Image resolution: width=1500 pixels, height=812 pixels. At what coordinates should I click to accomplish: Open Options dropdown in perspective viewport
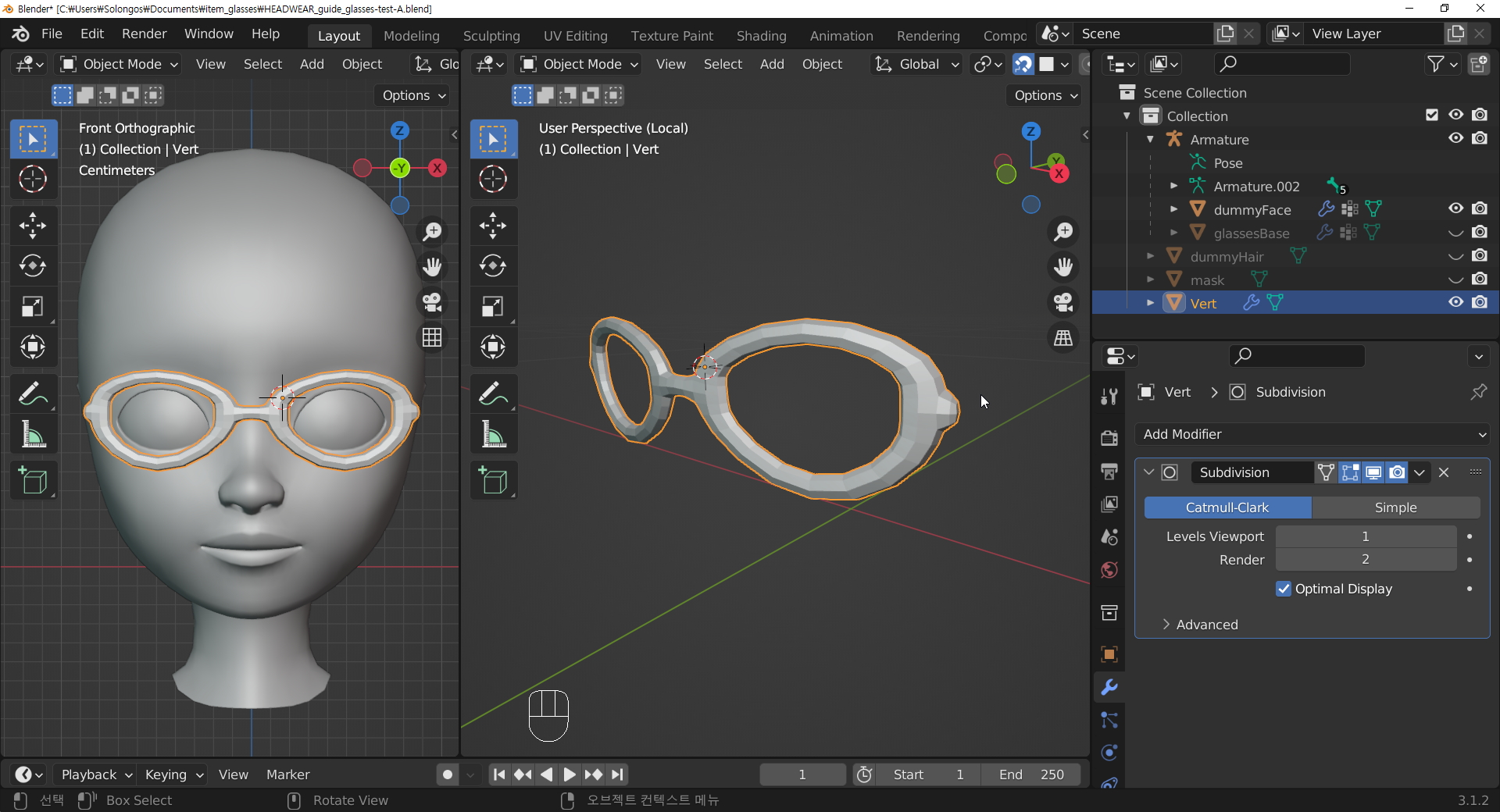point(1045,95)
